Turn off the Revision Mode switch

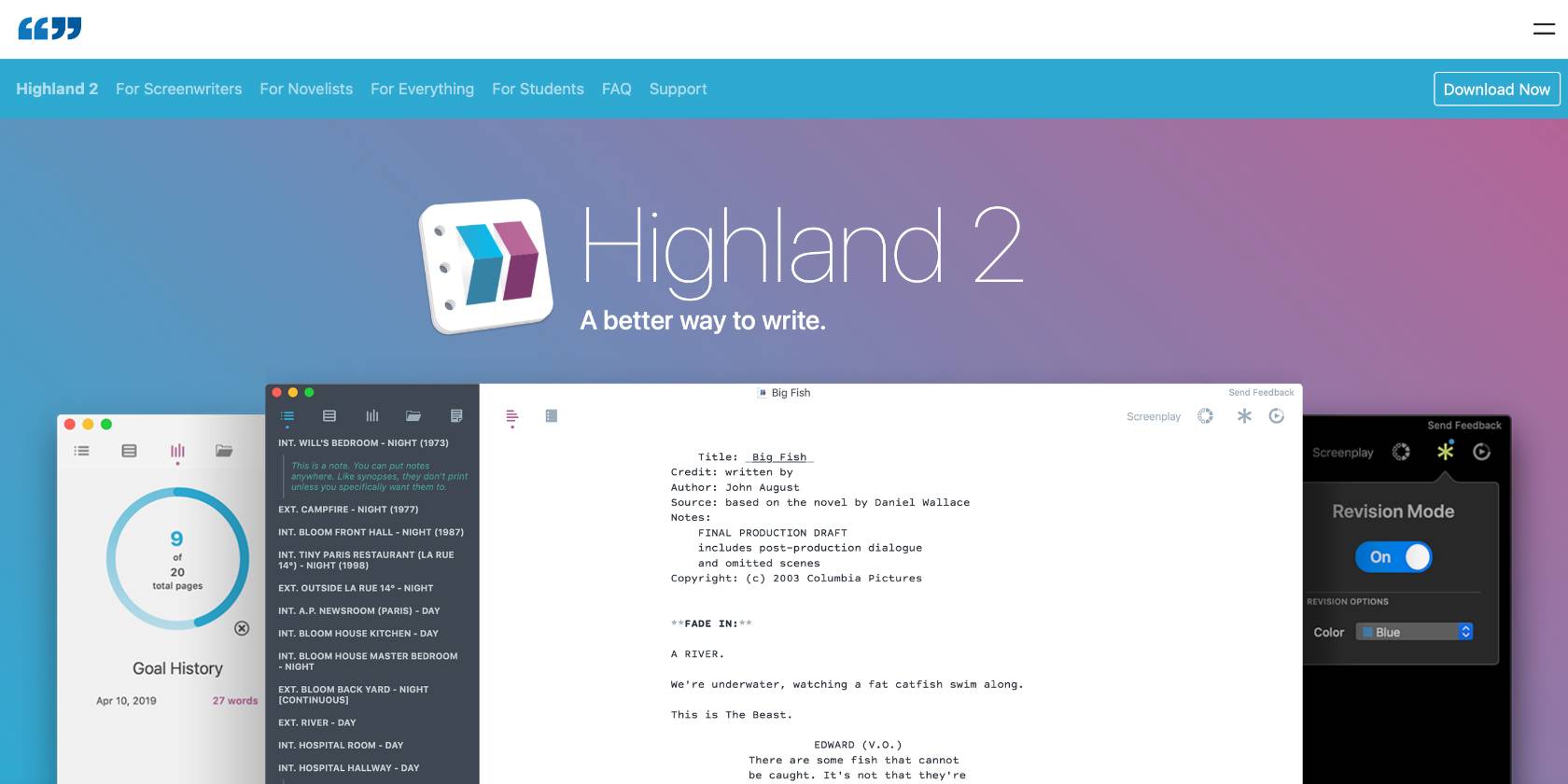point(1393,557)
